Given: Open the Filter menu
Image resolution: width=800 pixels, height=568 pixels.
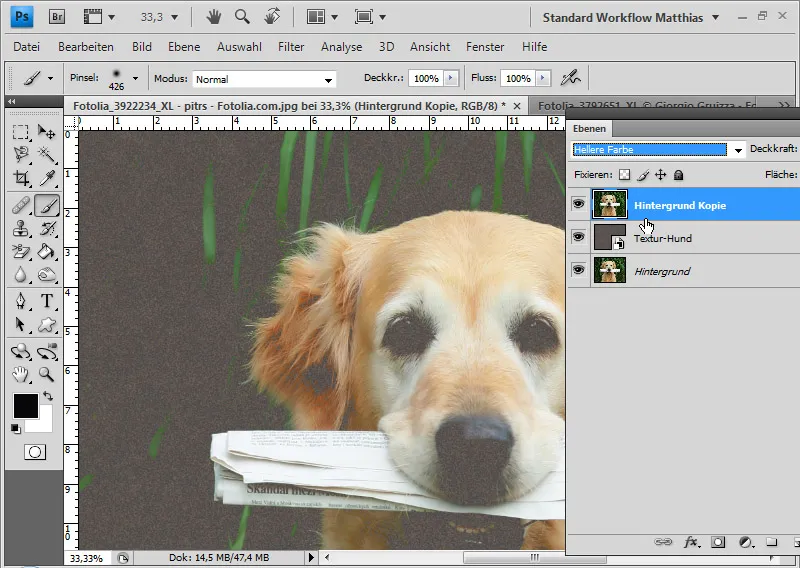Looking at the screenshot, I should pos(291,47).
